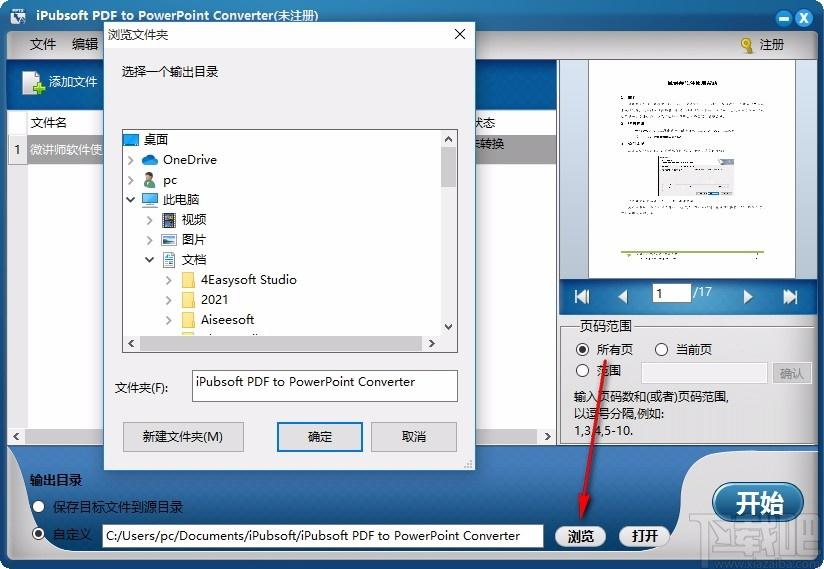
Task: Click folder tree scroll down arrow
Action: 448,327
